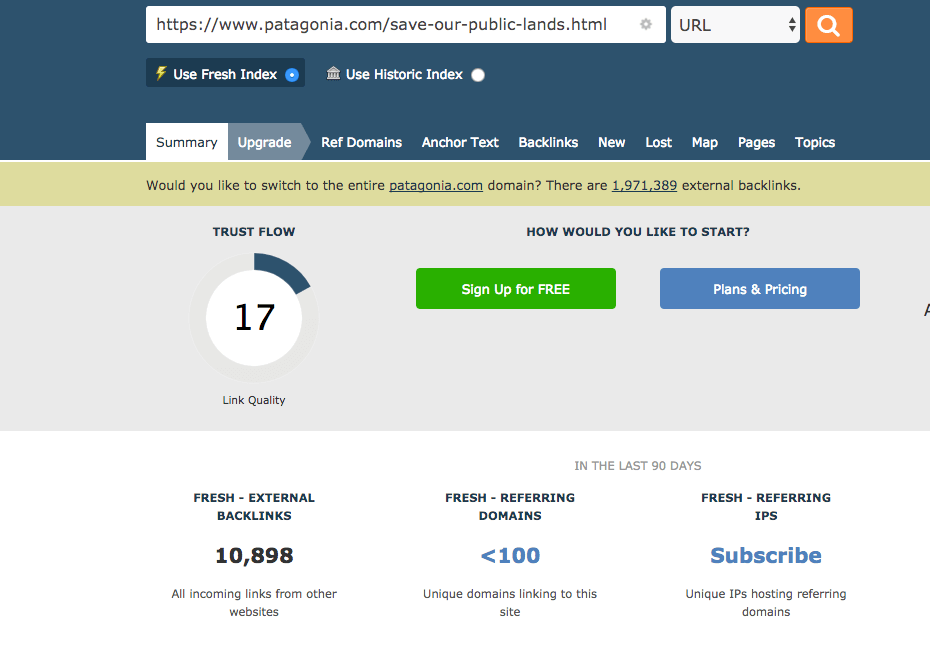Image resolution: width=930 pixels, height=653 pixels.
Task: Click the lightning bolt Fresh Index icon
Action: click(161, 73)
